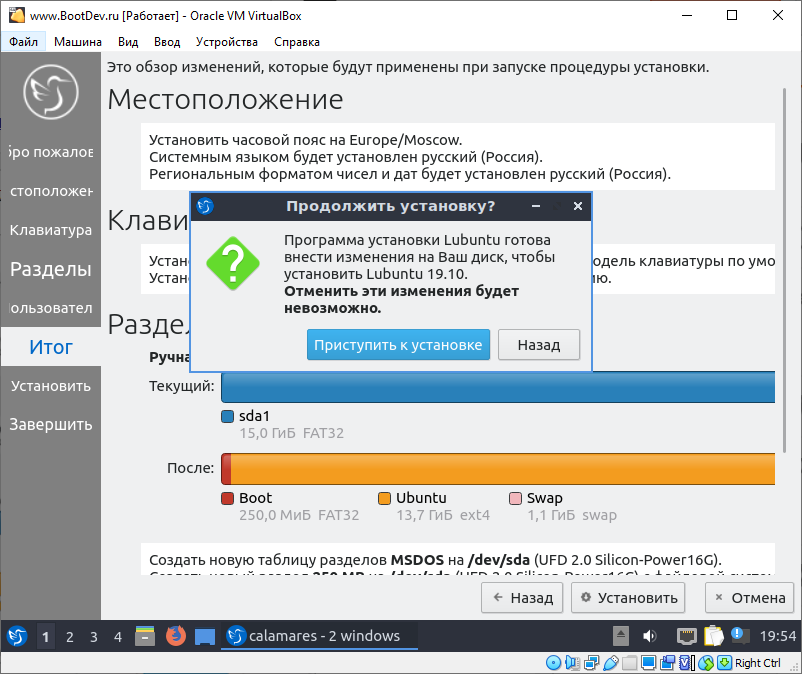Viewport: 802px width, 674px height.
Task: Click the Отмена button
Action: [x=749, y=597]
